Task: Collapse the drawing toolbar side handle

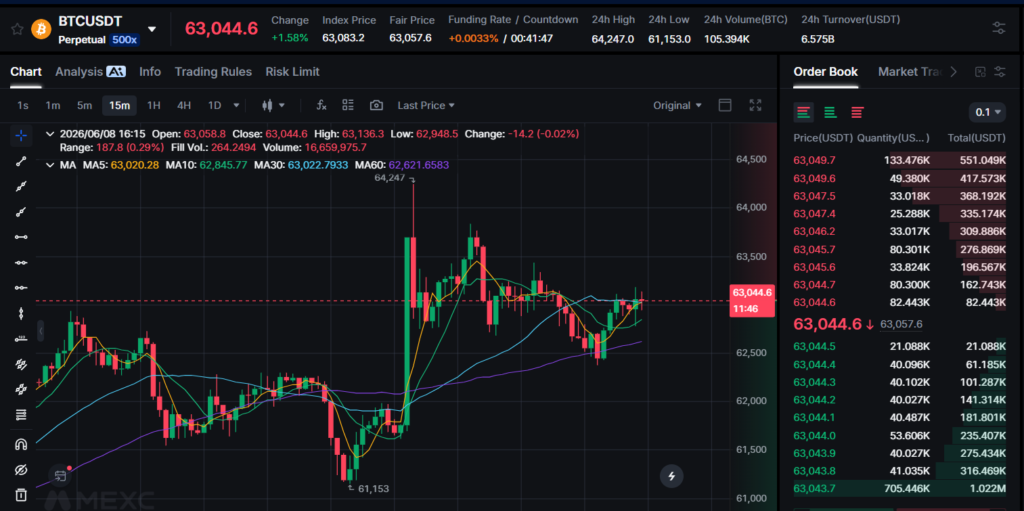Action: point(40,331)
